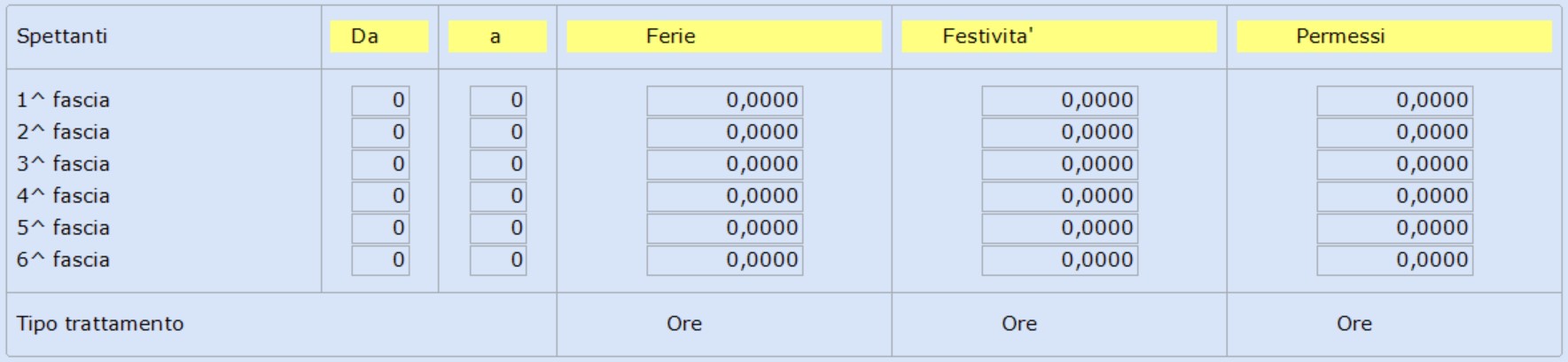The image size is (1568, 362).
Task: Click Ore under the Permessi column
Action: (1354, 324)
